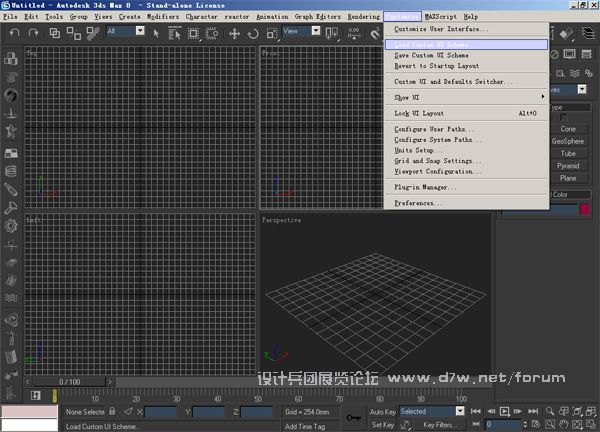Select Load Custom UI Scheme entry
This screenshot has height=432, width=600.
(466, 44)
